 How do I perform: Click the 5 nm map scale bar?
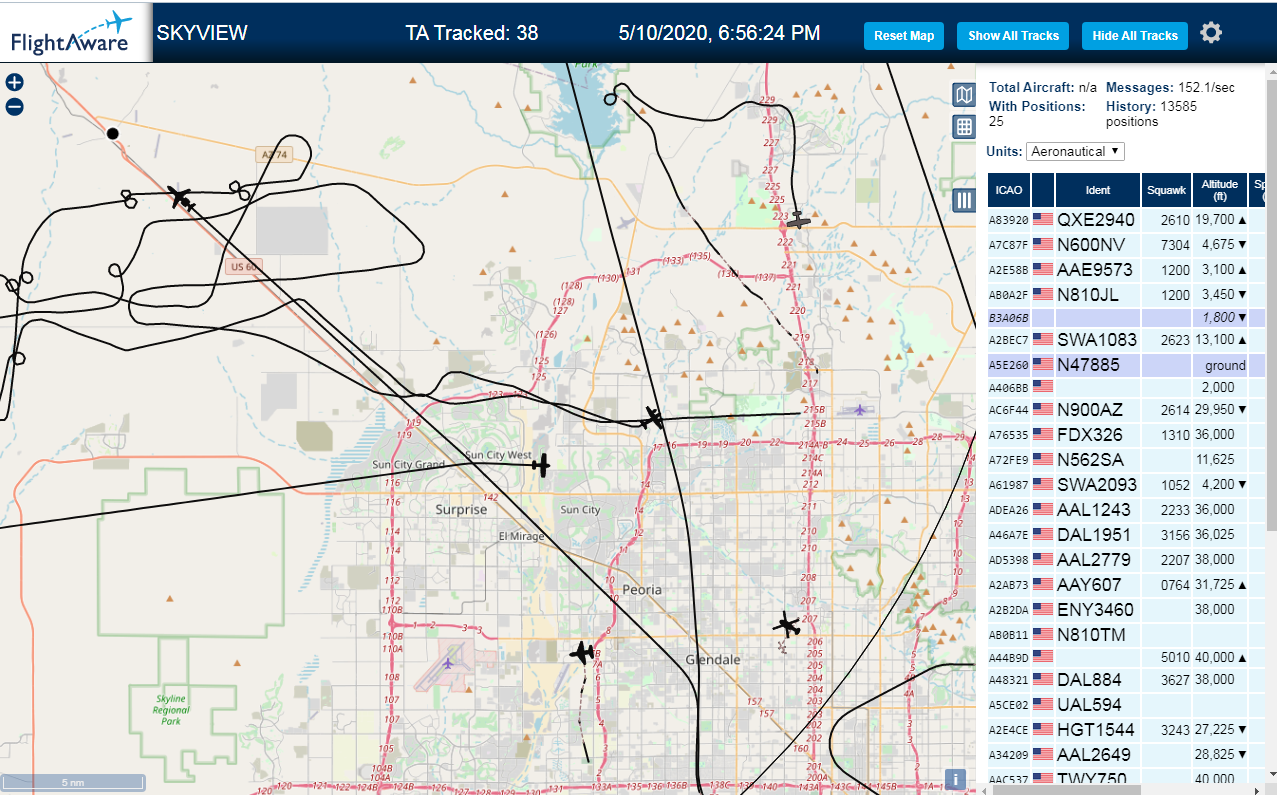click(x=74, y=782)
